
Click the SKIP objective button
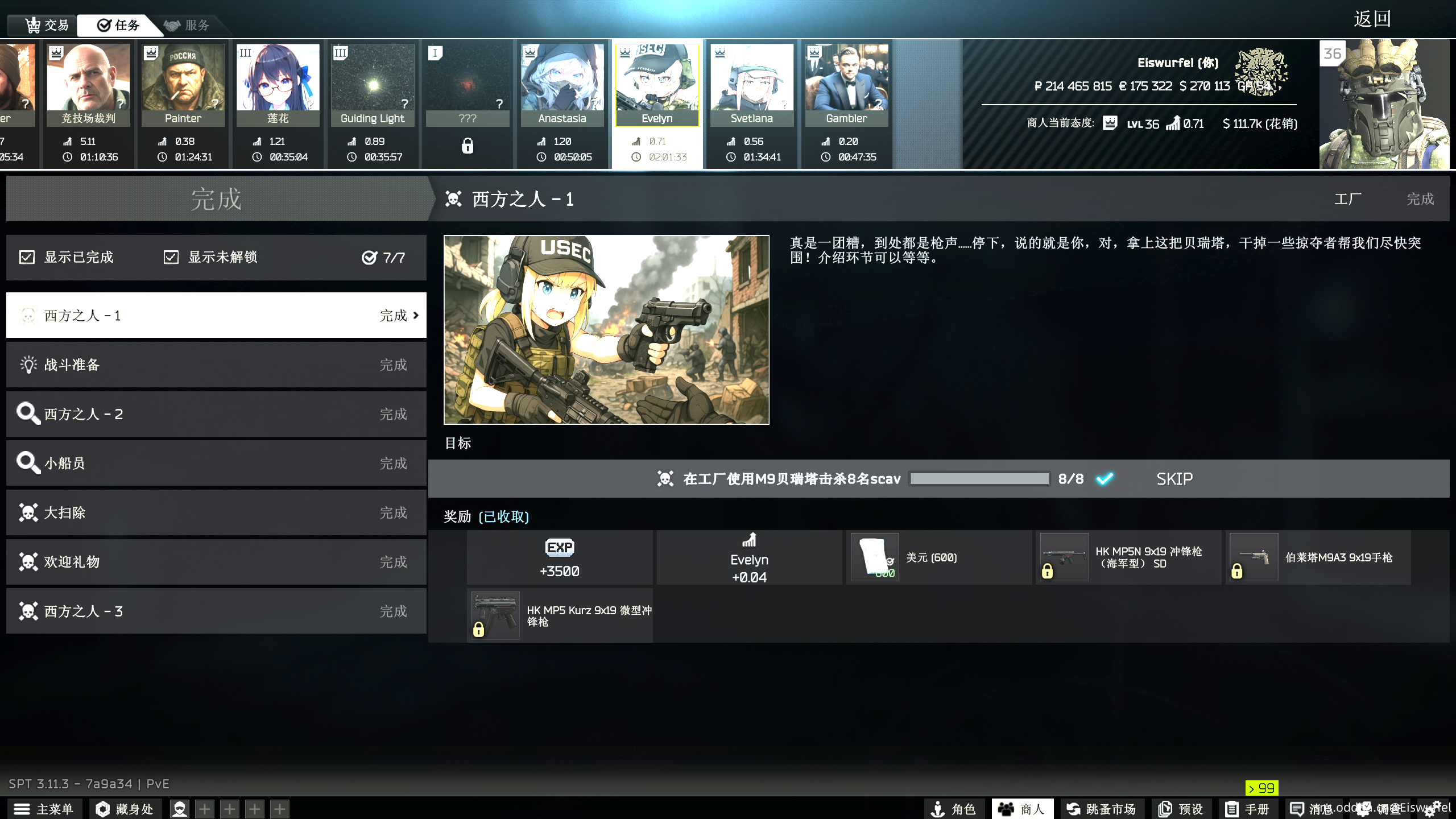point(1174,479)
